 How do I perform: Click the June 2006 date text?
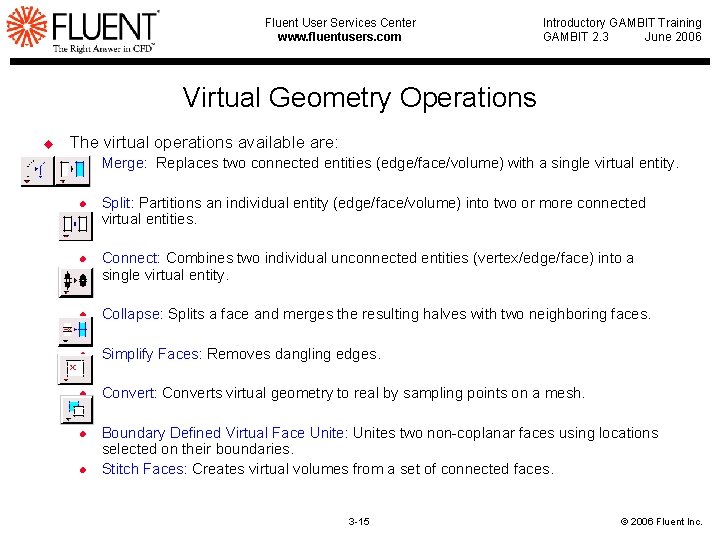click(673, 37)
